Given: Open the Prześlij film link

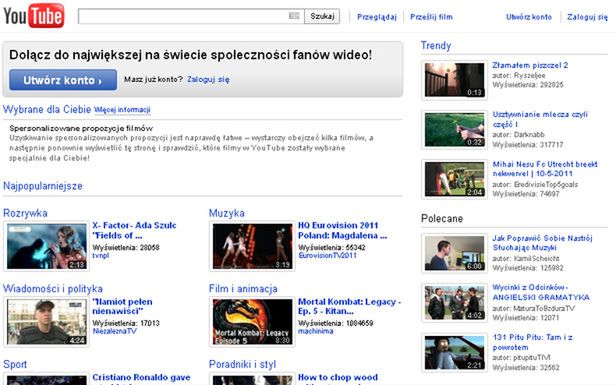Looking at the screenshot, I should (x=431, y=17).
